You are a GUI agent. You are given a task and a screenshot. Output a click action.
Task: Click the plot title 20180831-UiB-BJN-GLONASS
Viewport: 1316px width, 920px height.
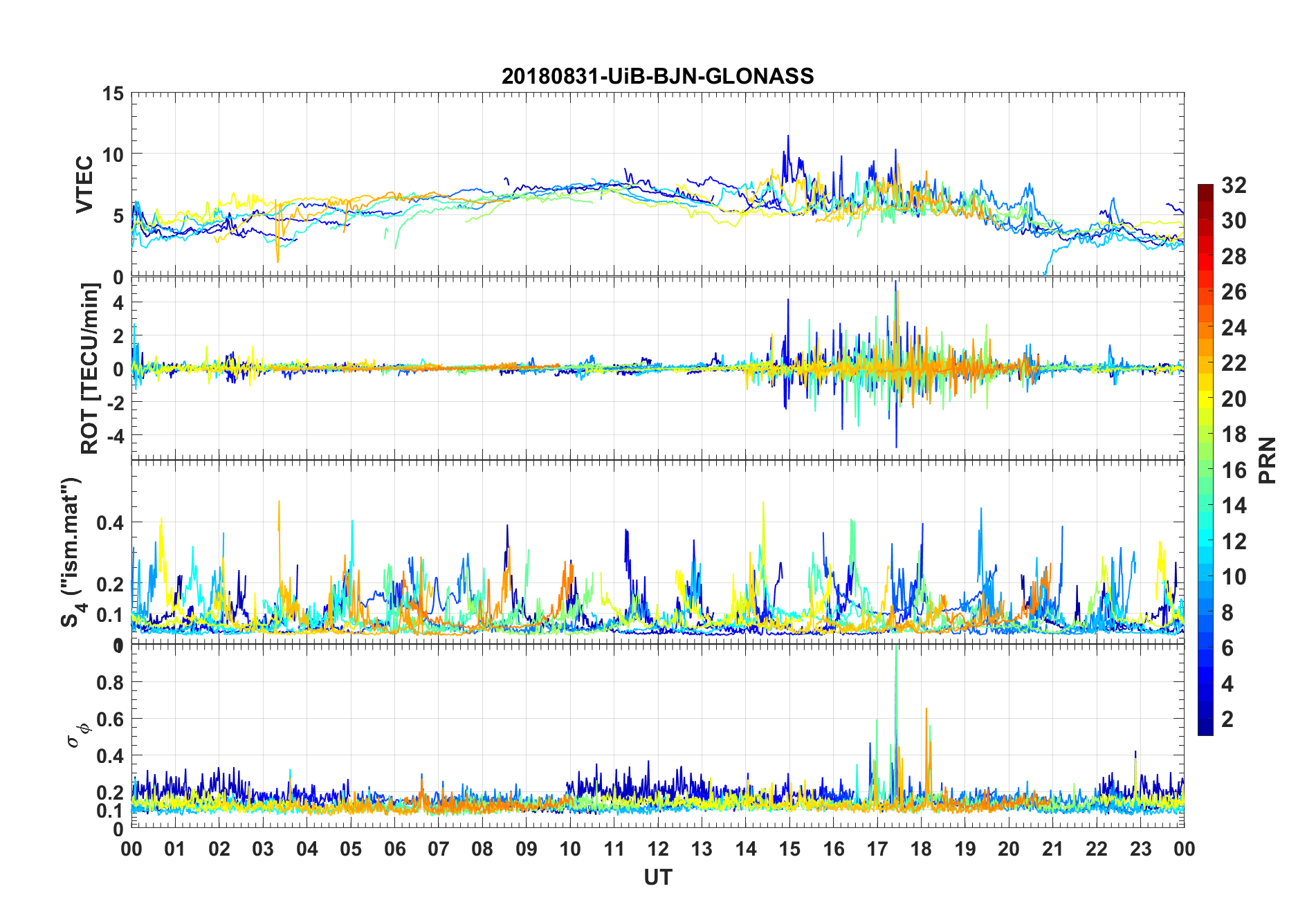657,75
